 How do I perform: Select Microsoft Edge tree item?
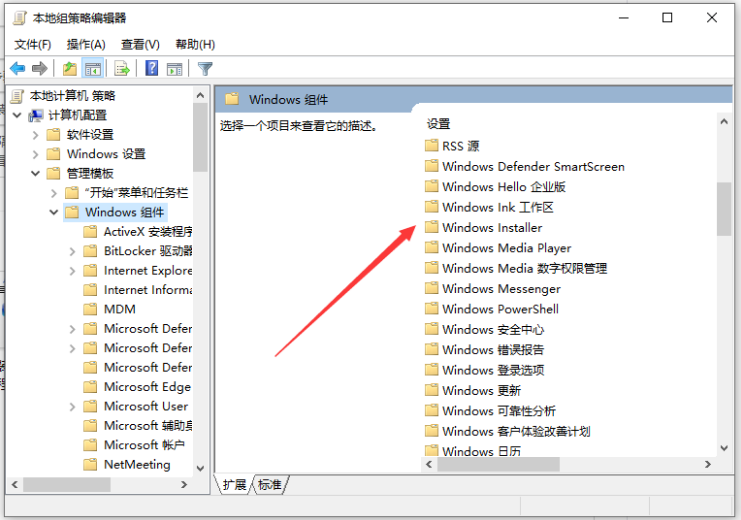[x=137, y=387]
